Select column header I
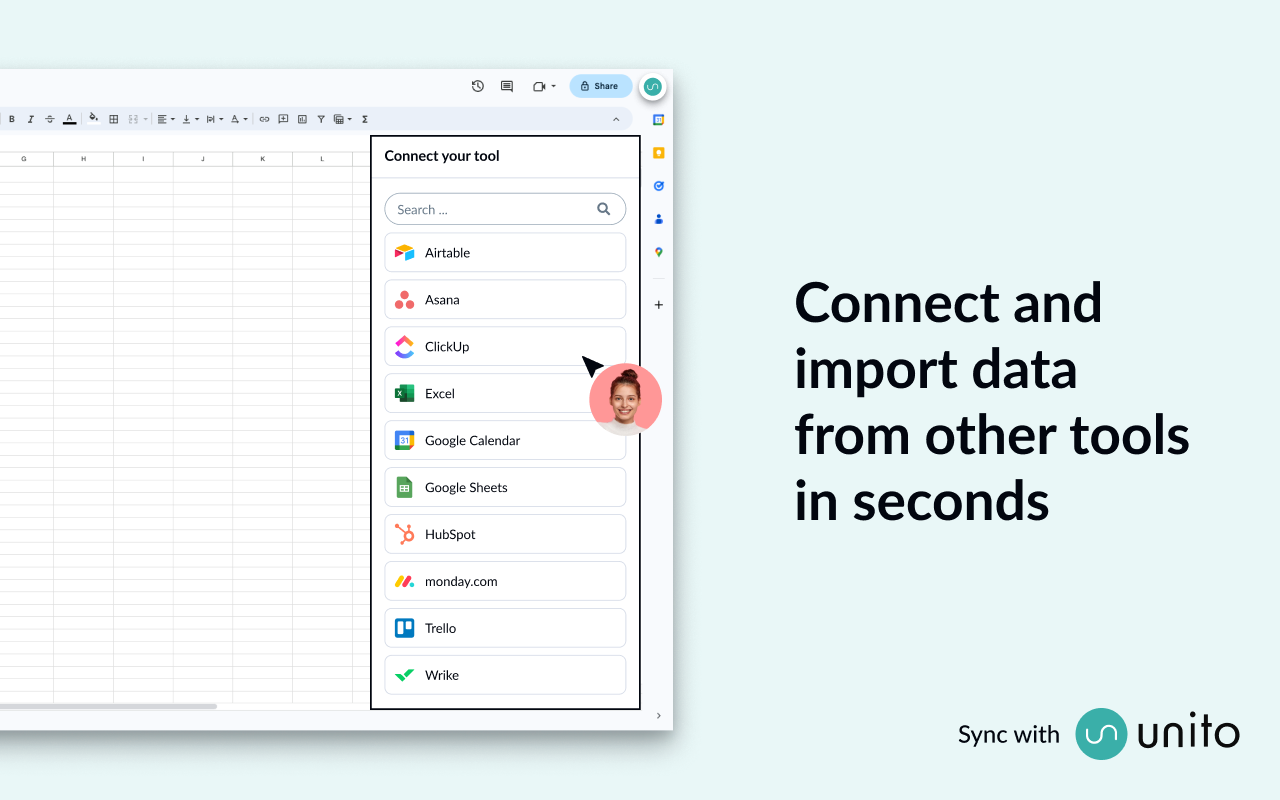The width and height of the screenshot is (1280, 800). pyautogui.click(x=143, y=159)
